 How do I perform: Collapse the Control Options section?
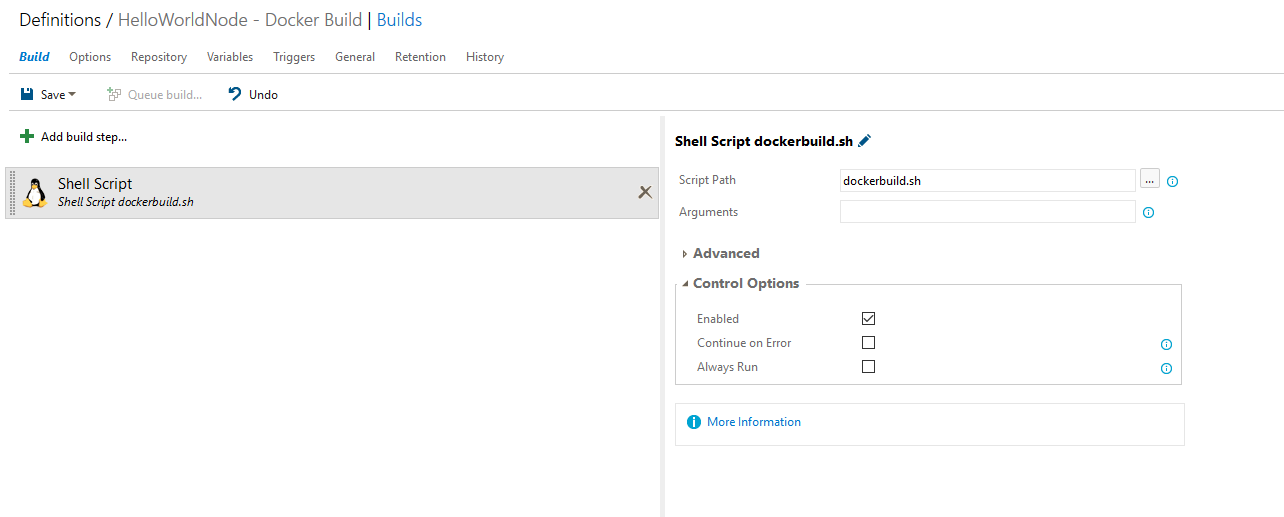click(x=685, y=284)
